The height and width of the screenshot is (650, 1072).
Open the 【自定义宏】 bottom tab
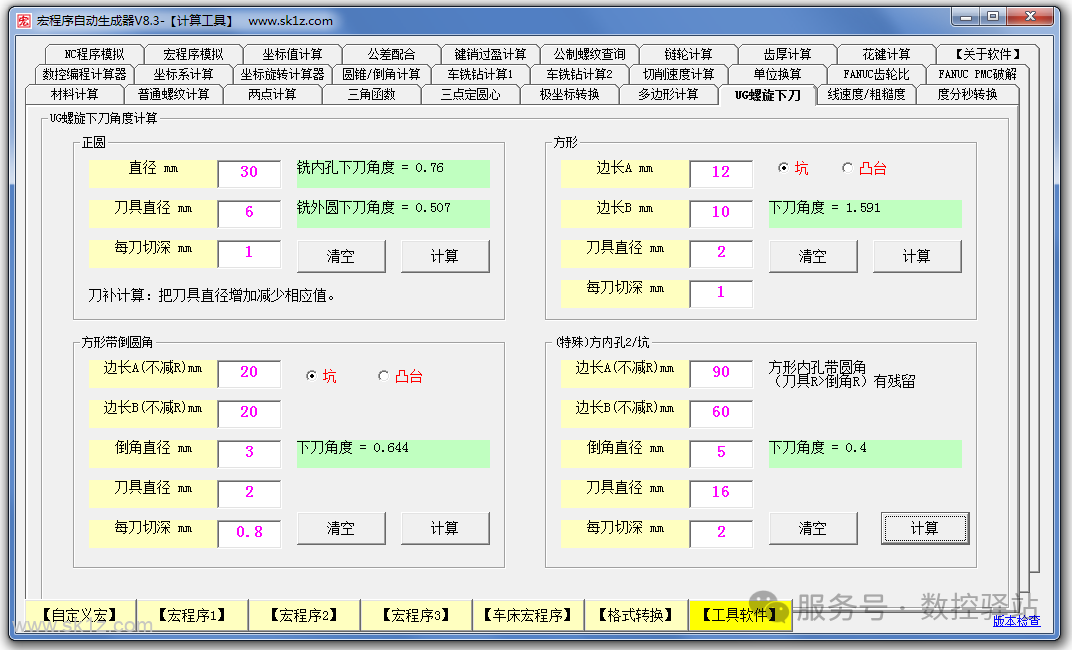(x=81, y=615)
